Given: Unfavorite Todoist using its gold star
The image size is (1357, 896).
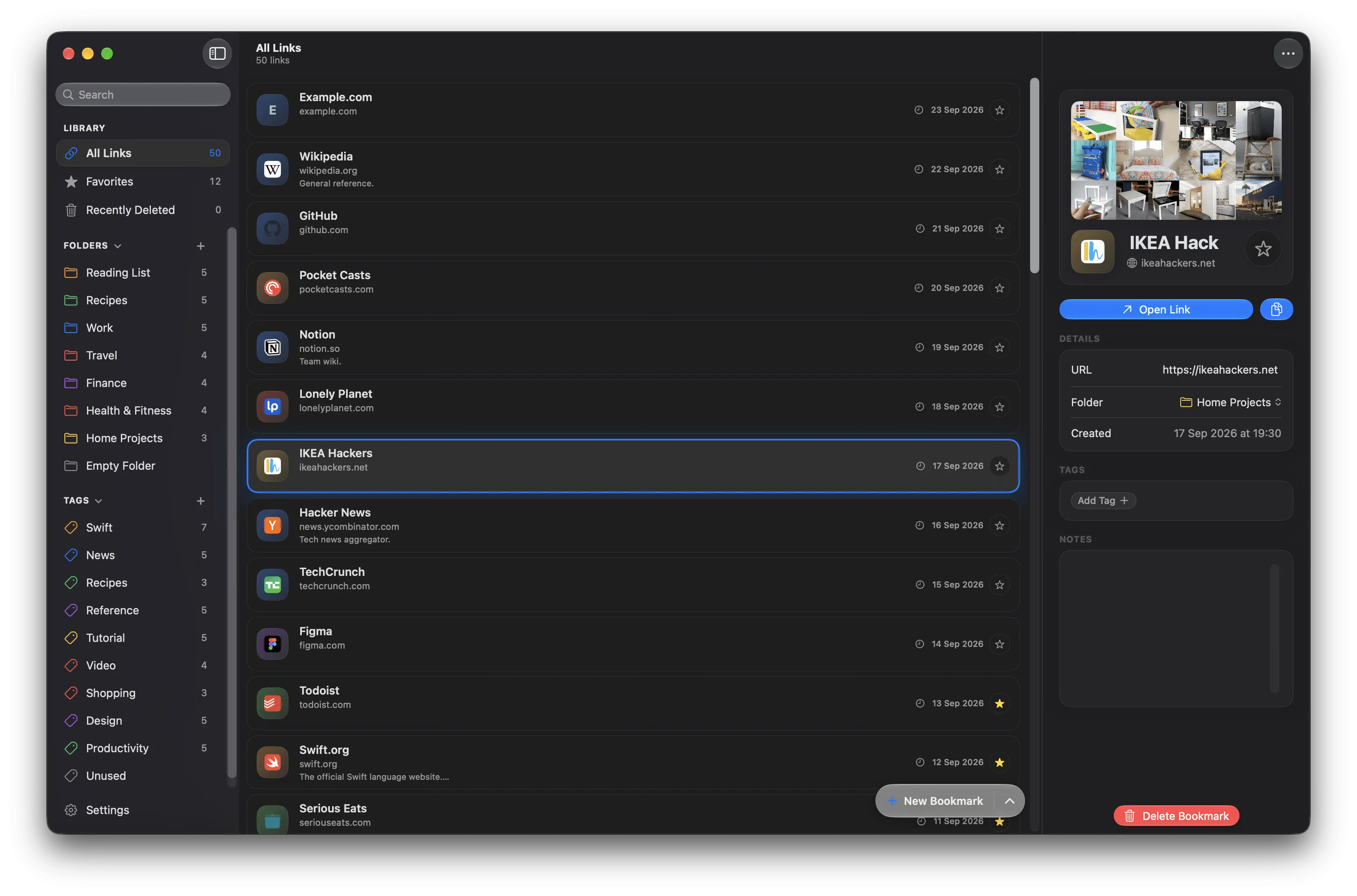Looking at the screenshot, I should pyautogui.click(x=999, y=703).
